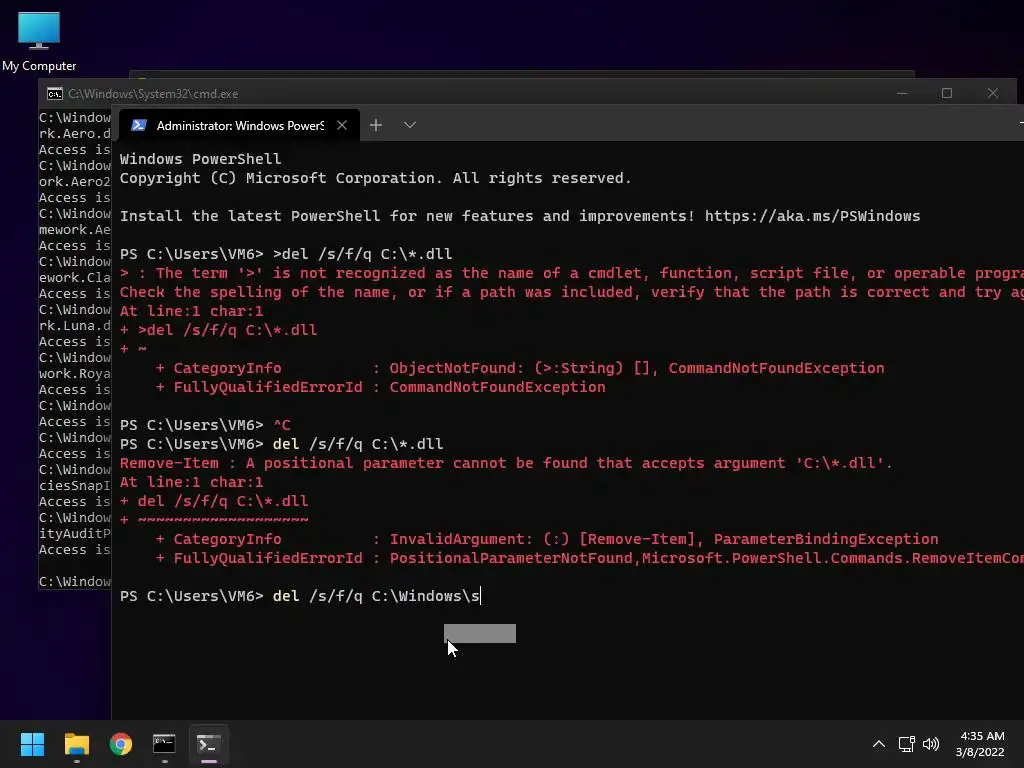This screenshot has height=768, width=1024.
Task: Click the 'InvalidArgument: (:) [Remove-Item]' text
Action: click(x=545, y=539)
